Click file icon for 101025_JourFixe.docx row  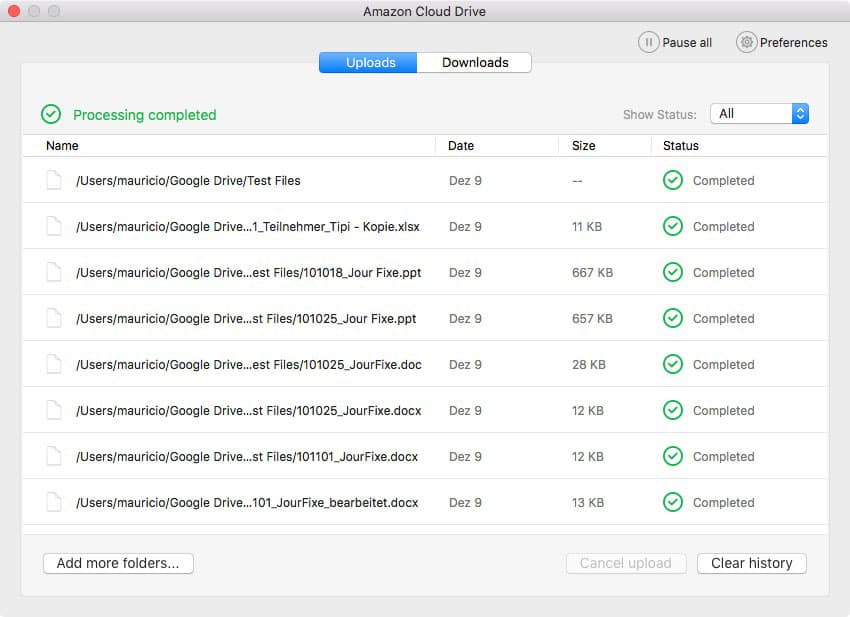[x=54, y=410]
